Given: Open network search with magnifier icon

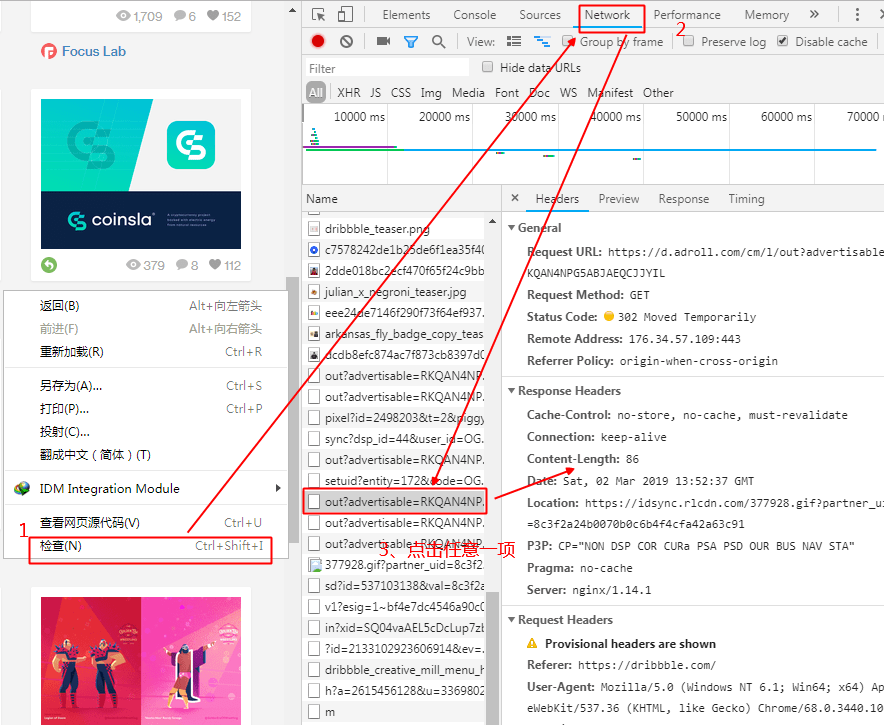Looking at the screenshot, I should click(438, 42).
